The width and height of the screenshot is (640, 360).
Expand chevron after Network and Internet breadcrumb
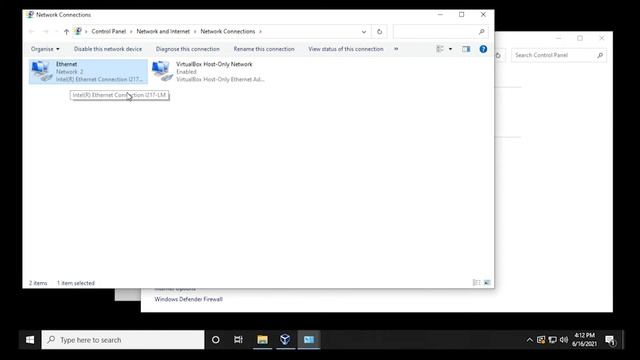(195, 31)
